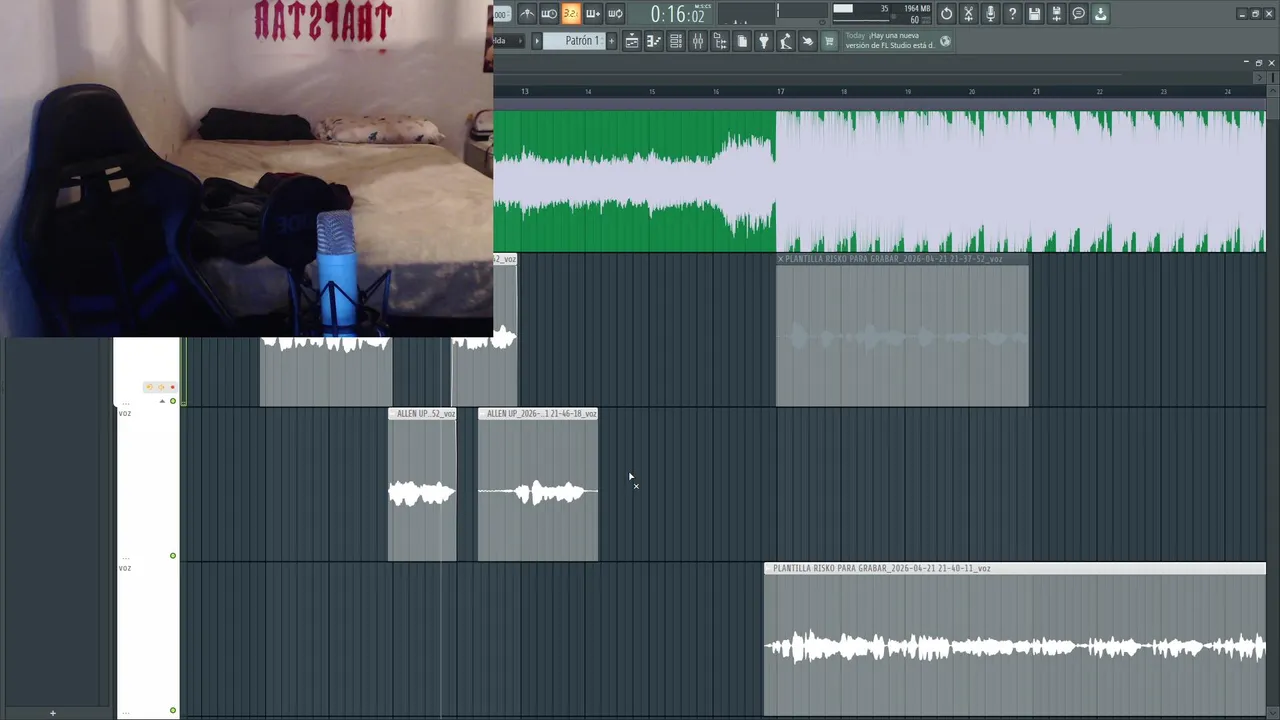This screenshot has height=720, width=1280.
Task: Toggle the metronome button
Action: (527, 13)
